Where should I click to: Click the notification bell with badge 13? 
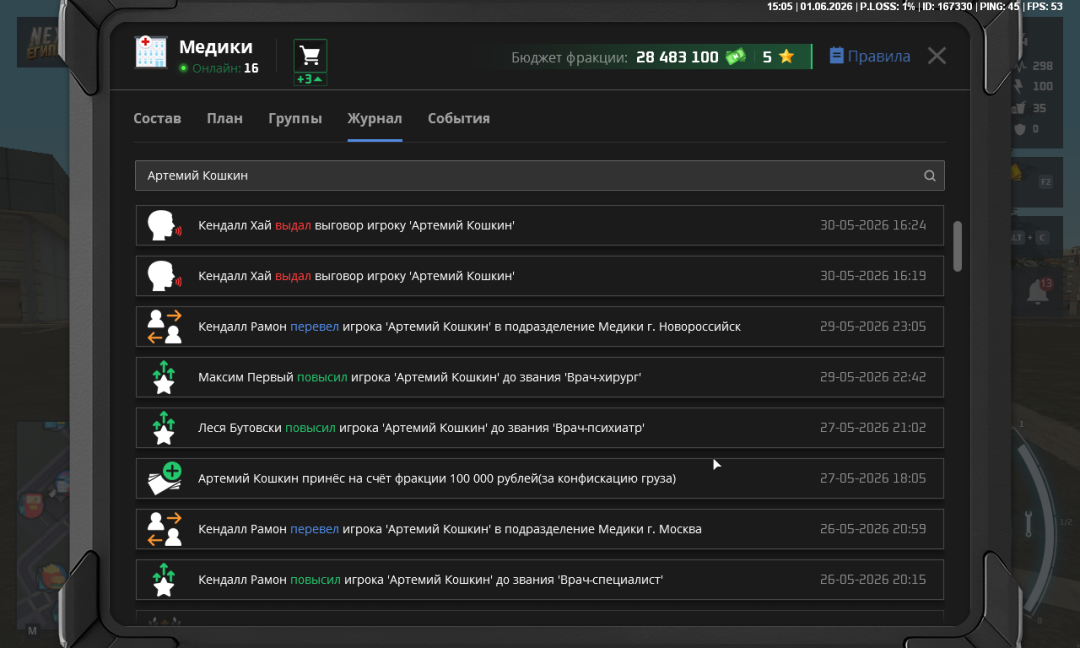[x=1038, y=291]
